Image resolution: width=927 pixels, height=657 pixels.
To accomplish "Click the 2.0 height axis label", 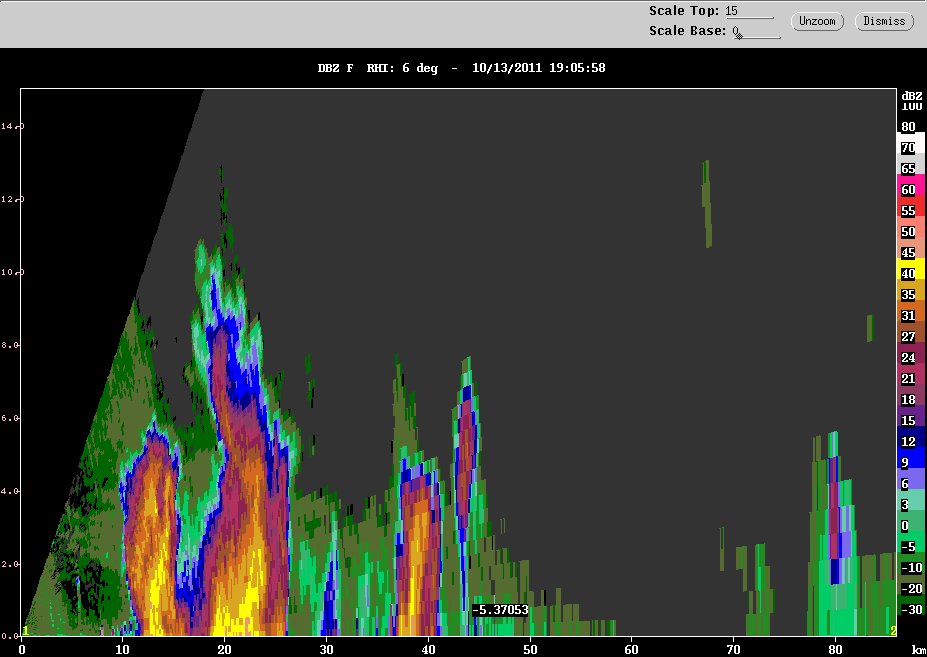I will pyautogui.click(x=11, y=564).
